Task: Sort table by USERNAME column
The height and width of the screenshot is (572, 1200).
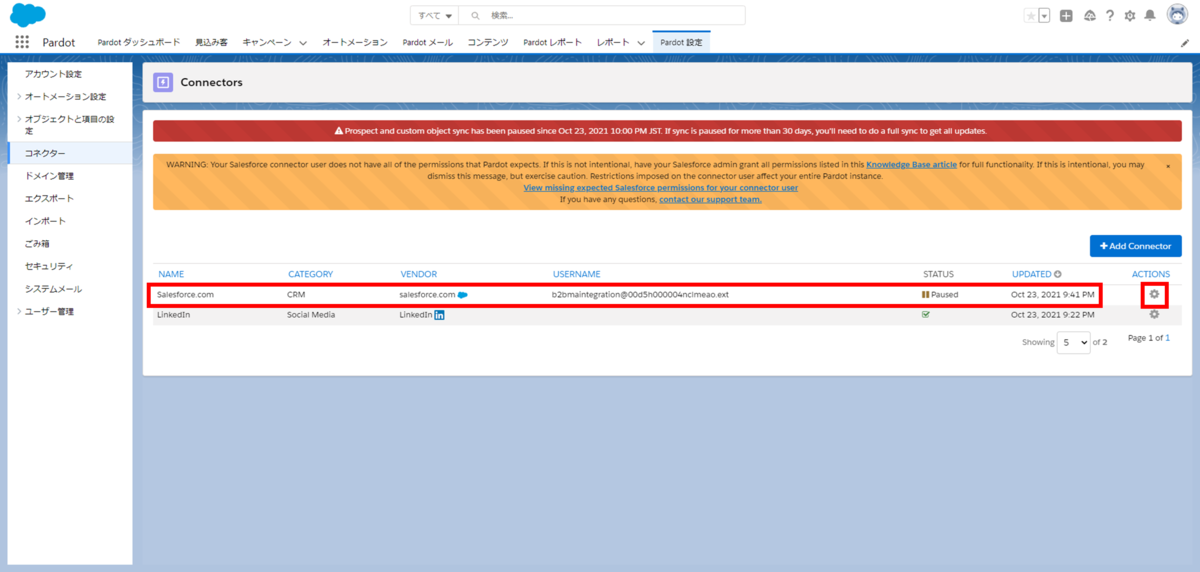Action: pyautogui.click(x=576, y=274)
